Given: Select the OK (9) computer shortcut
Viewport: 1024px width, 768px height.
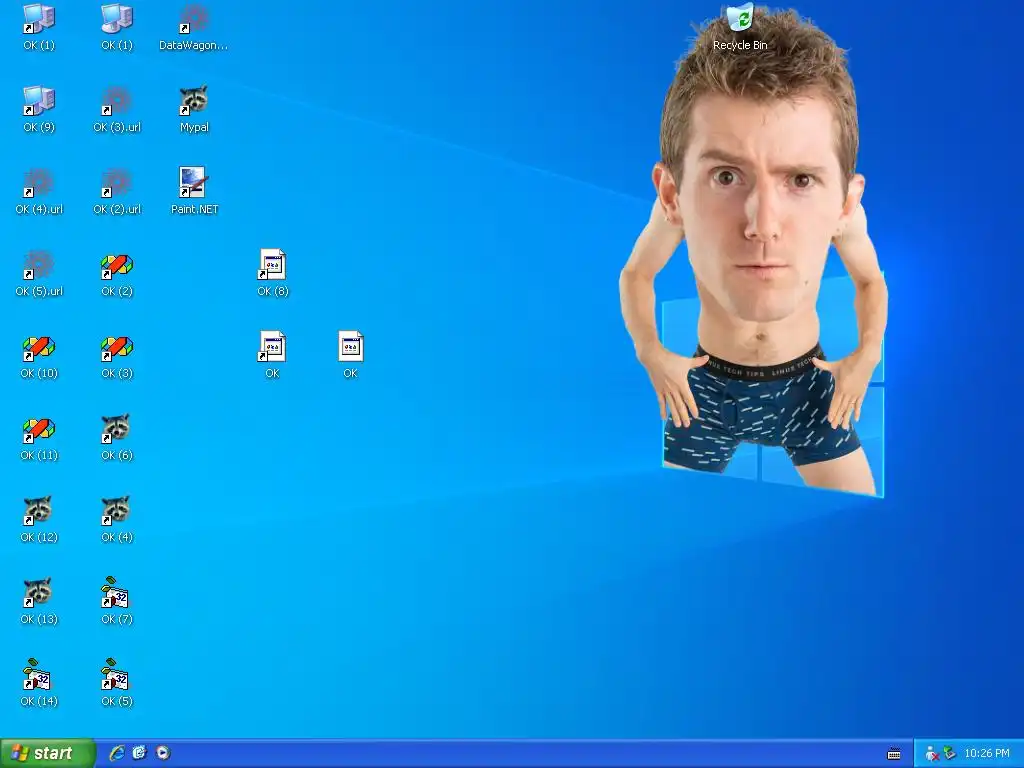Looking at the screenshot, I should point(39,109).
